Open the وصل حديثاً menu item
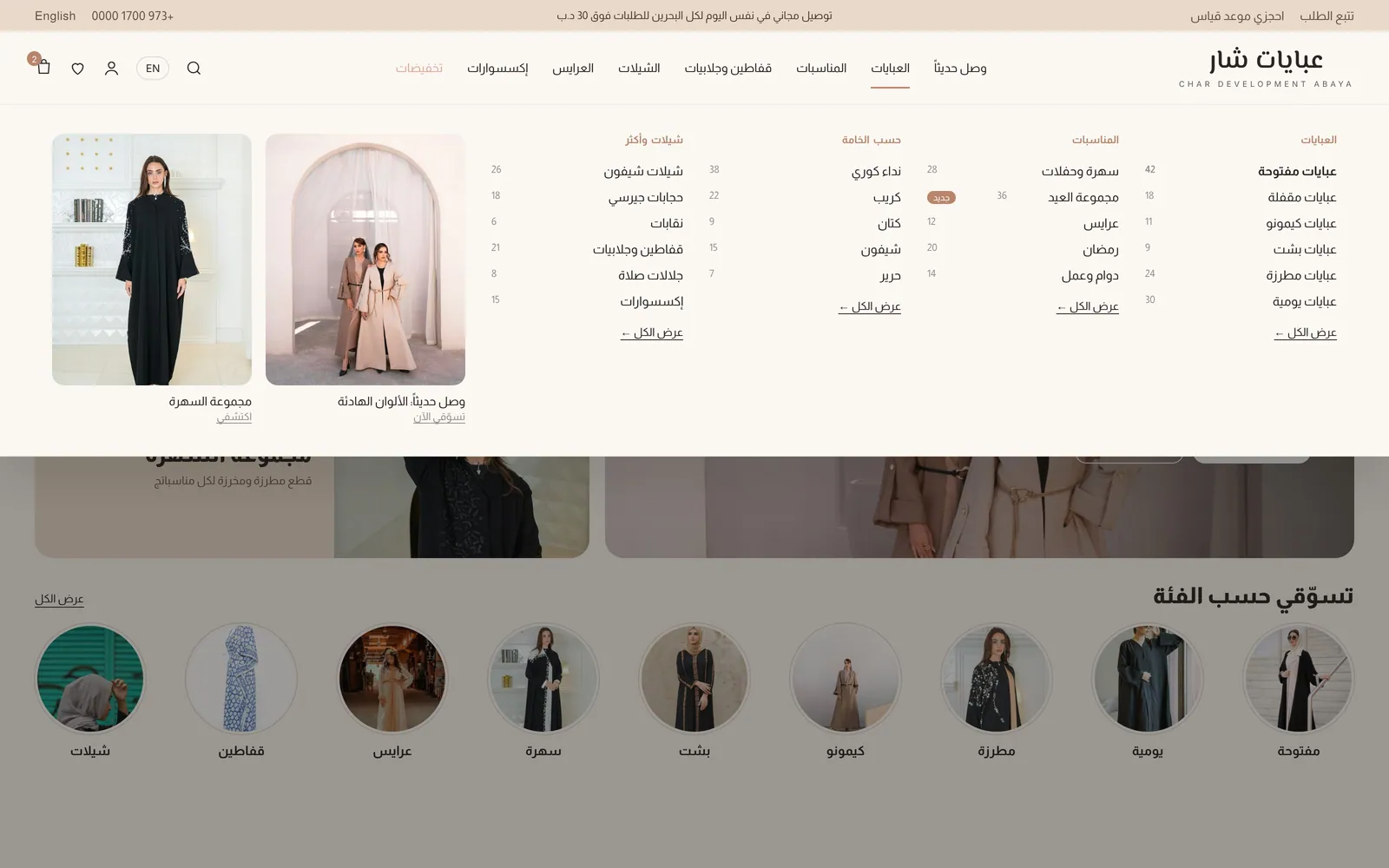 [x=960, y=69]
